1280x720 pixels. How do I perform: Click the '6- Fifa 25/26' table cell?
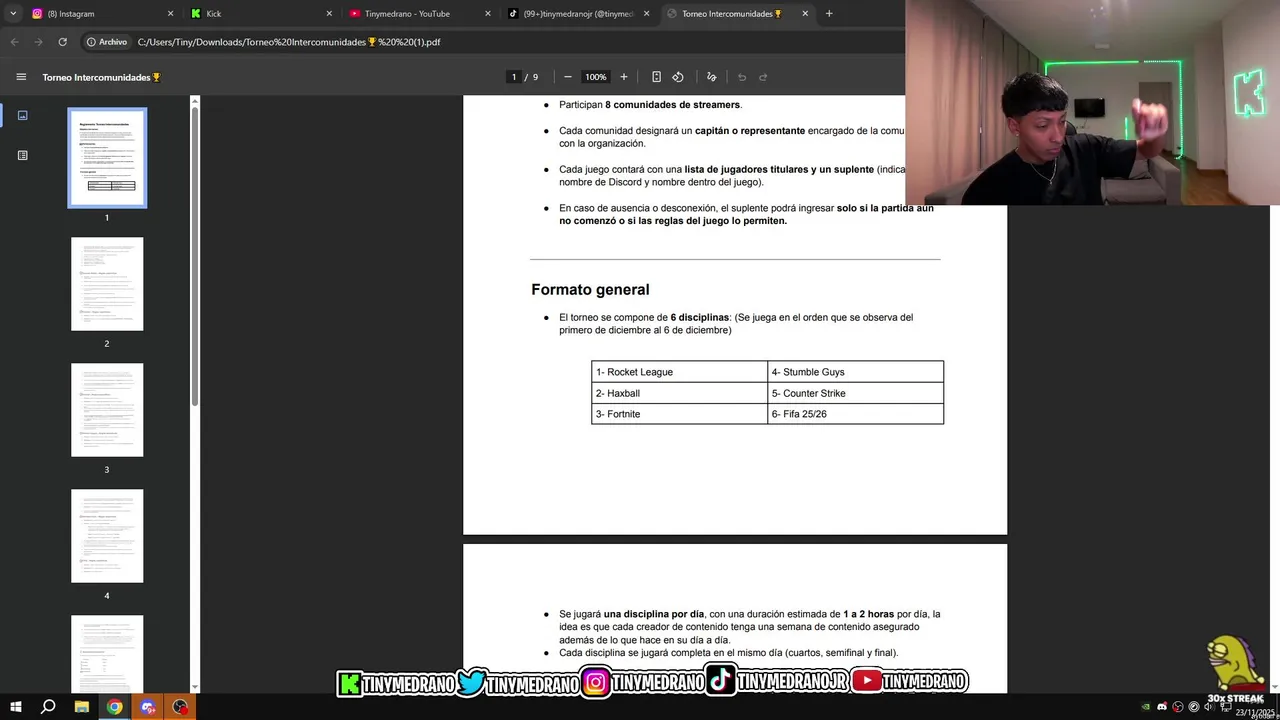(x=855, y=414)
